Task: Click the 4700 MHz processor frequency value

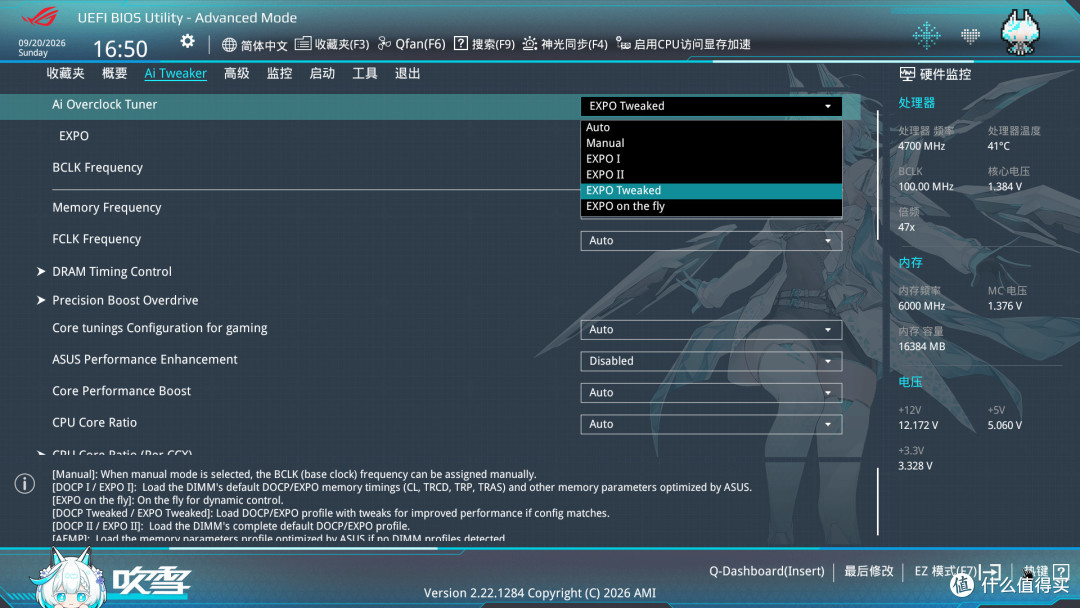Action: (x=922, y=146)
